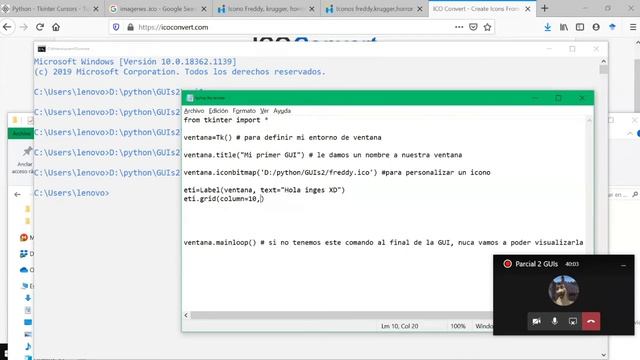
Task: Toggle camera in the call widget
Action: pyautogui.click(x=536, y=321)
